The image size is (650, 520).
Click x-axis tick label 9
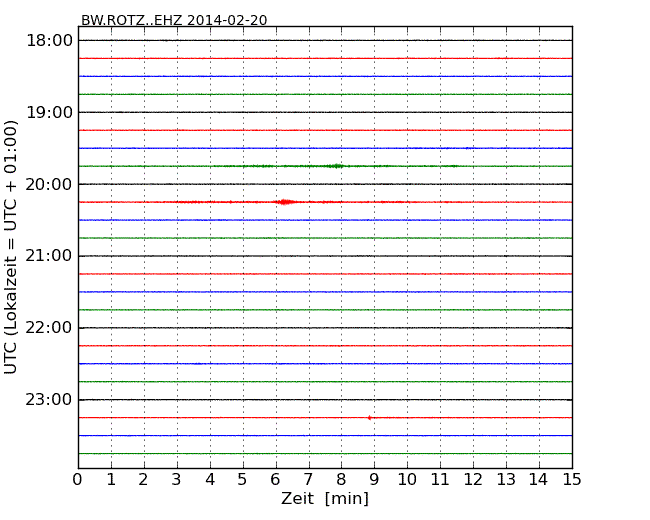pyautogui.click(x=374, y=479)
